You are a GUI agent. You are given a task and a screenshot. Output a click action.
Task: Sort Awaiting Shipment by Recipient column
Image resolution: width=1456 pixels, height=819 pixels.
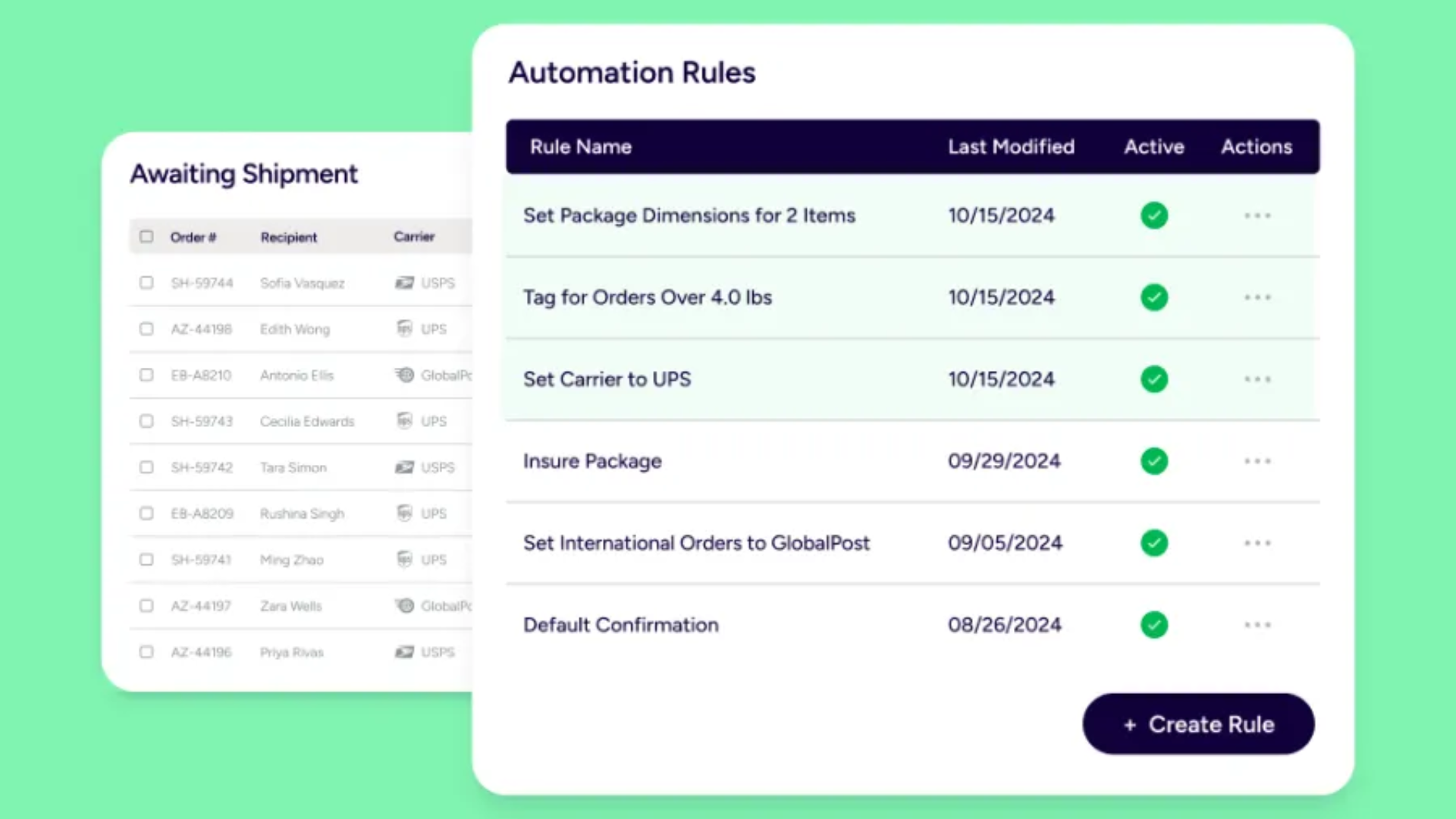289,237
